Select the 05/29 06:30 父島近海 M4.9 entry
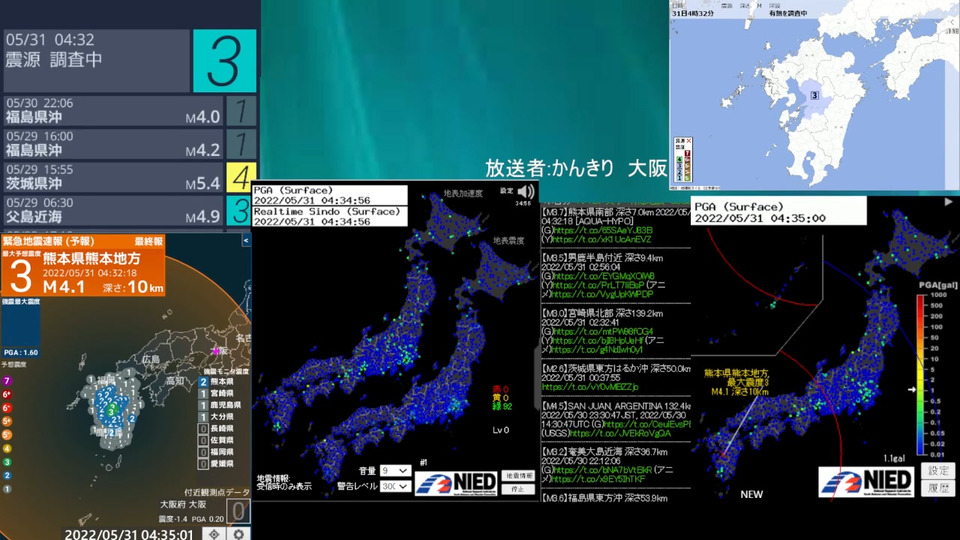The image size is (960, 540). (113, 210)
